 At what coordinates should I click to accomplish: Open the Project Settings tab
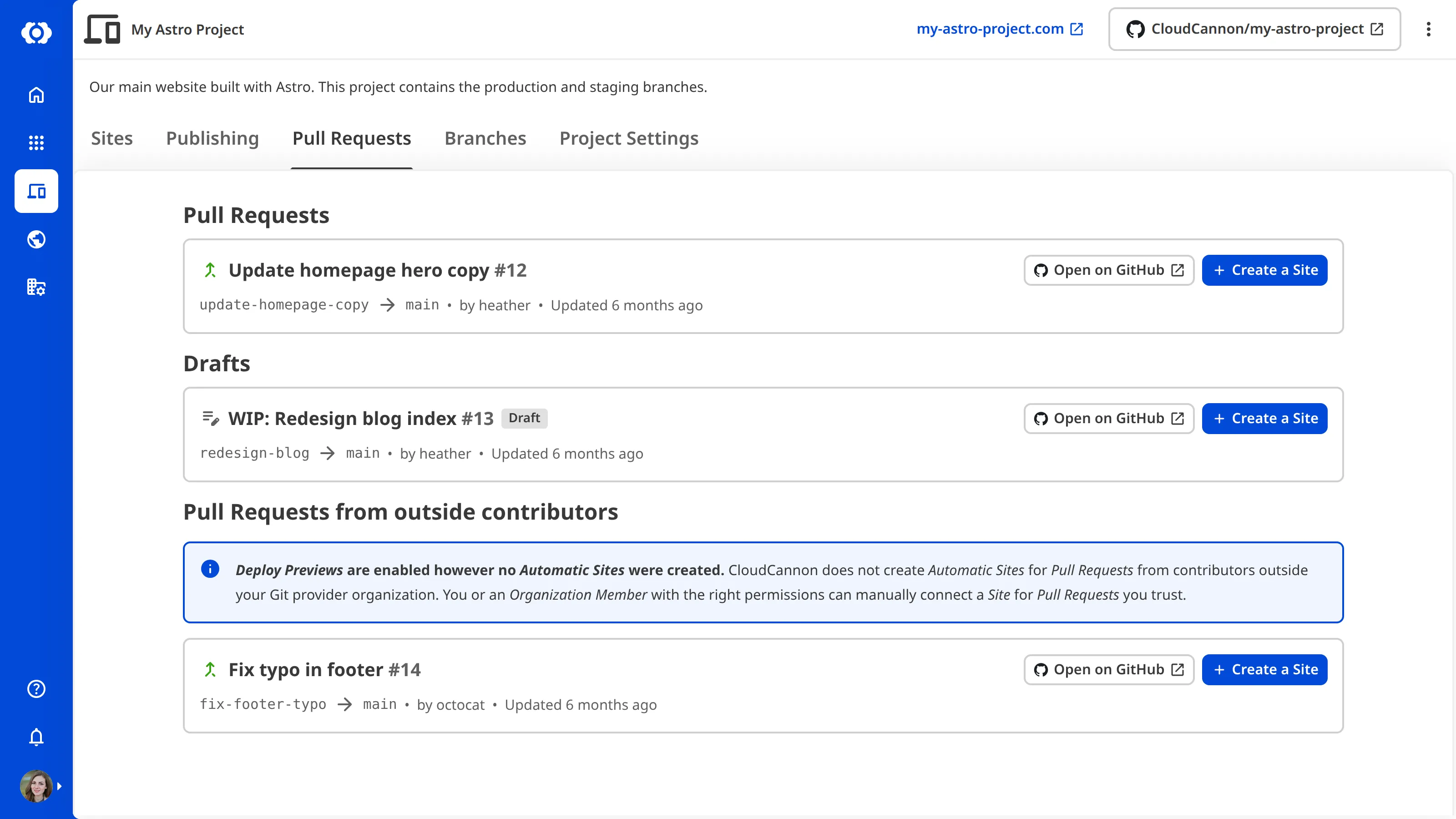pyautogui.click(x=629, y=138)
